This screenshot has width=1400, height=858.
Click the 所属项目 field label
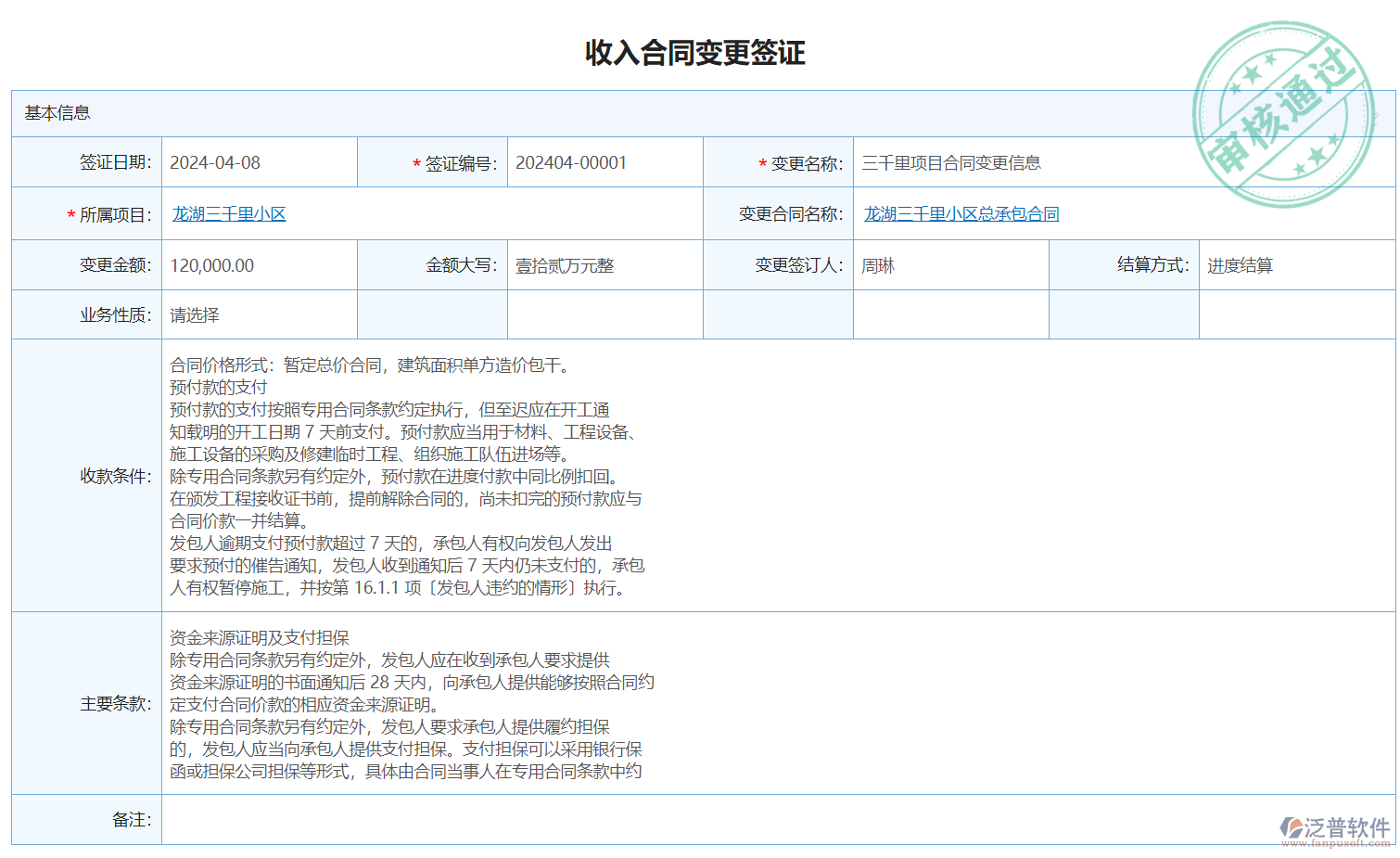pyautogui.click(x=115, y=215)
